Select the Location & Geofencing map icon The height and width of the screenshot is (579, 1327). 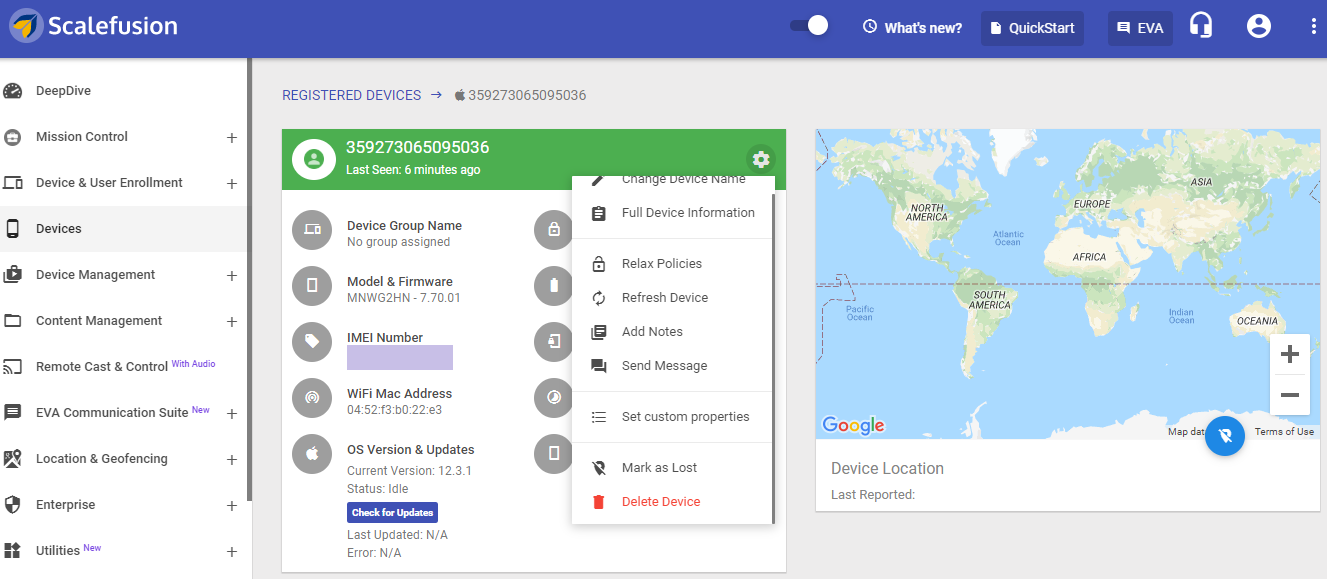pos(13,459)
